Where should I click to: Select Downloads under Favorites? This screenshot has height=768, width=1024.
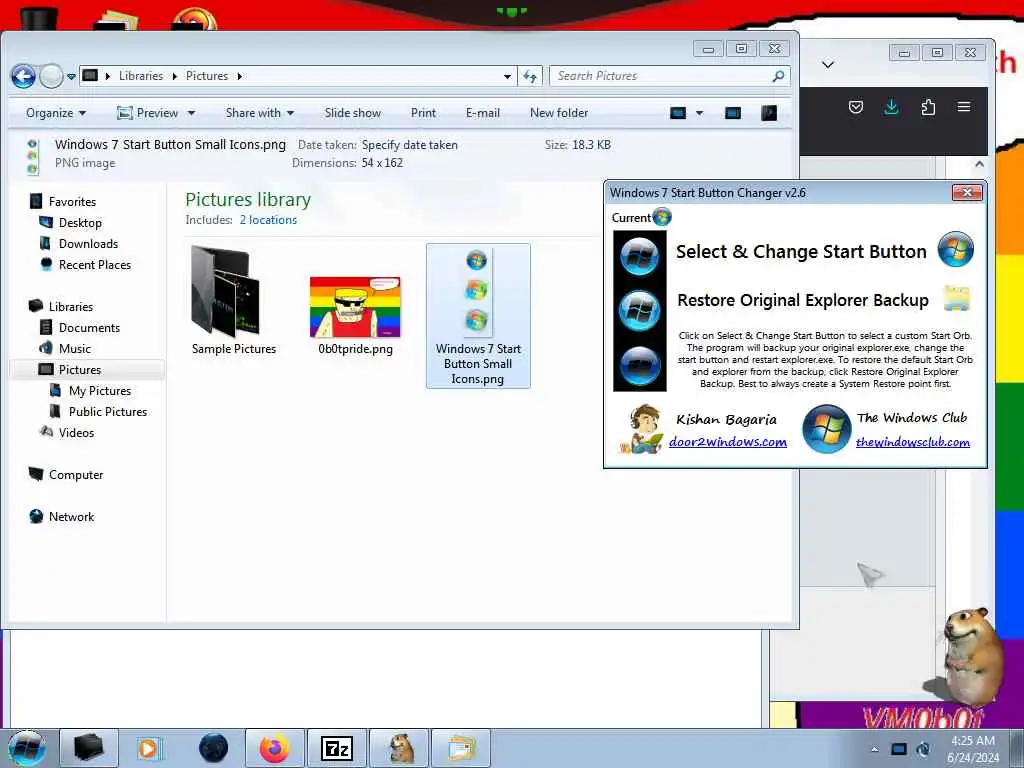[x=88, y=244]
